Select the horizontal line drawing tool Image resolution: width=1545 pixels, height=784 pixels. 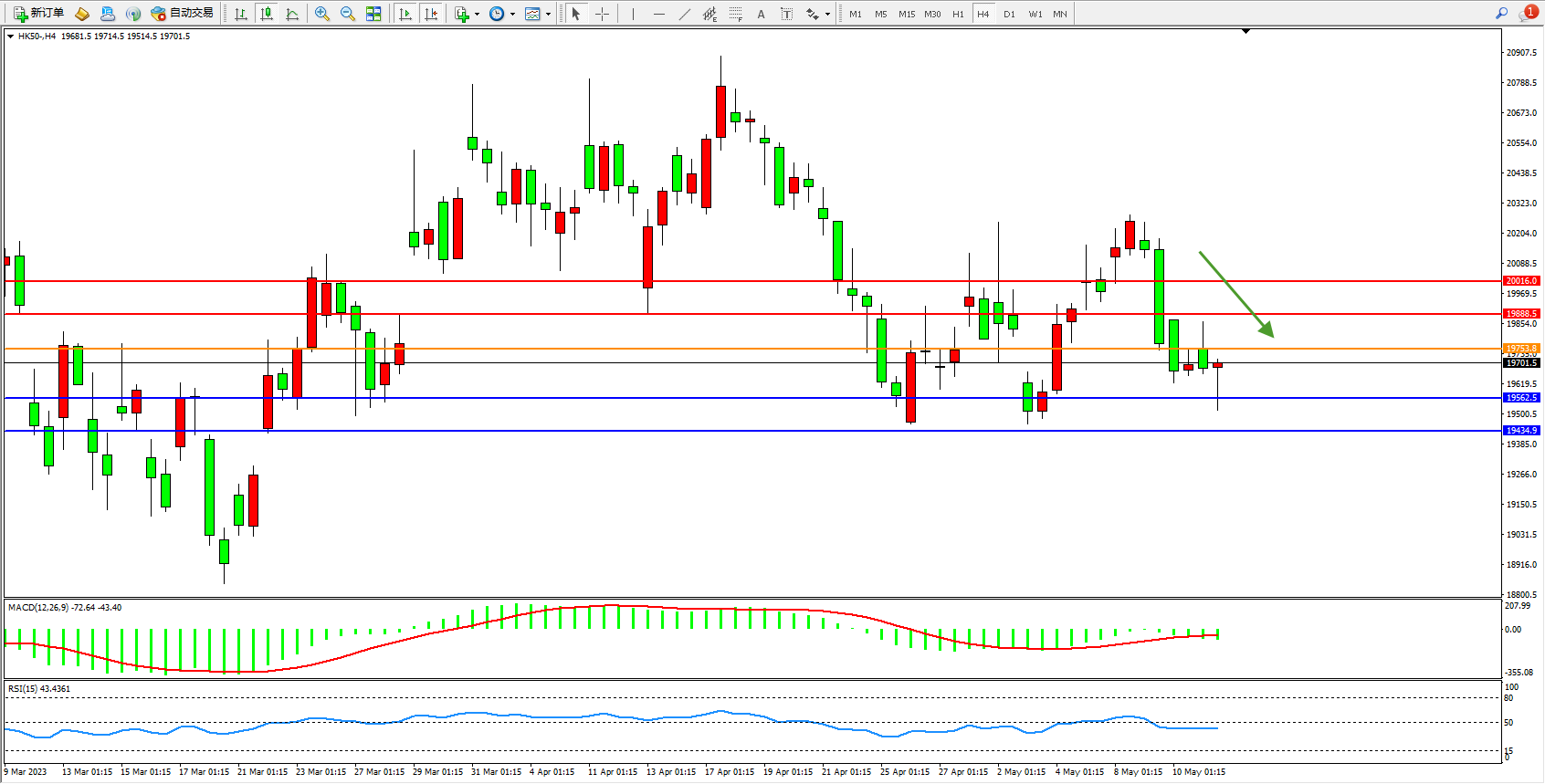(x=658, y=14)
